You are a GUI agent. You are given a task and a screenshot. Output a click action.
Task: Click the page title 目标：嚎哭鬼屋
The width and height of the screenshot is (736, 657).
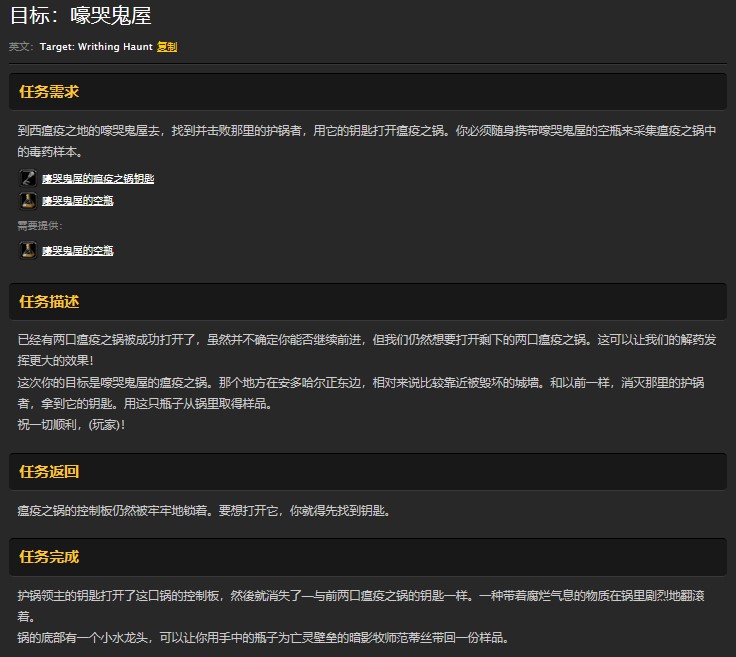pyautogui.click(x=80, y=17)
